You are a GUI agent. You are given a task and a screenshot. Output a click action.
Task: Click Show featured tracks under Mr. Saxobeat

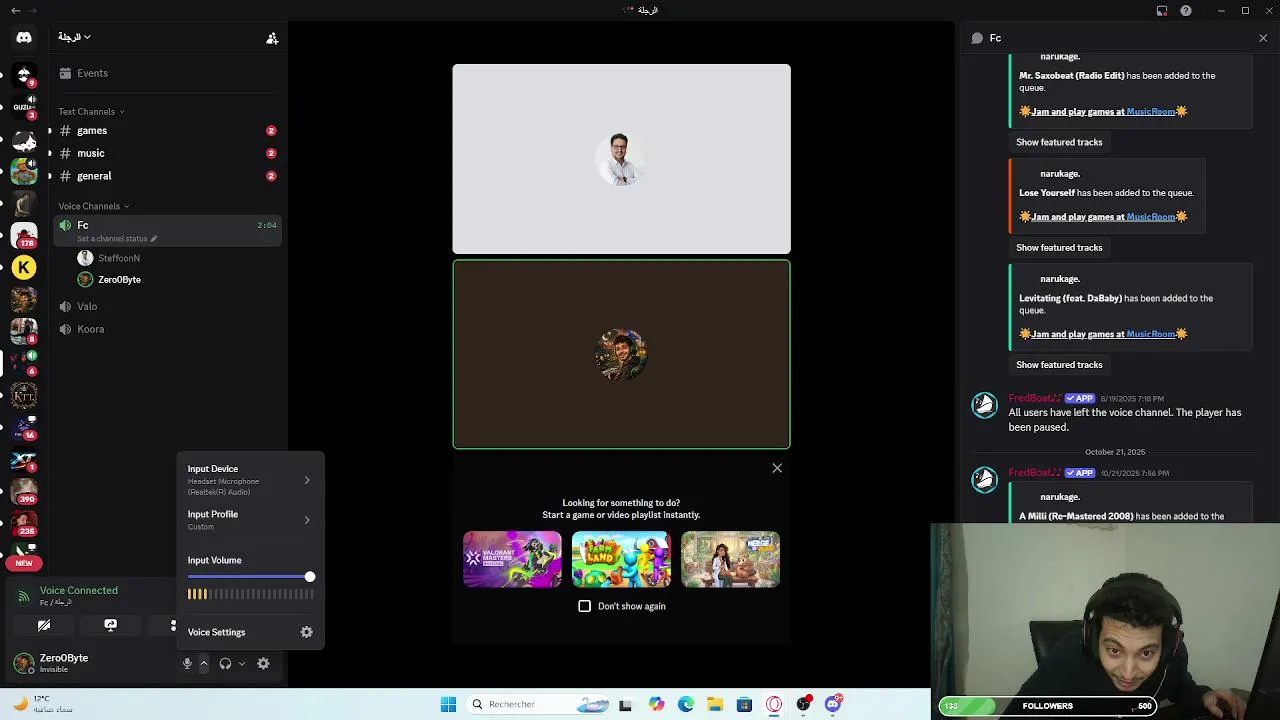[x=1059, y=142]
